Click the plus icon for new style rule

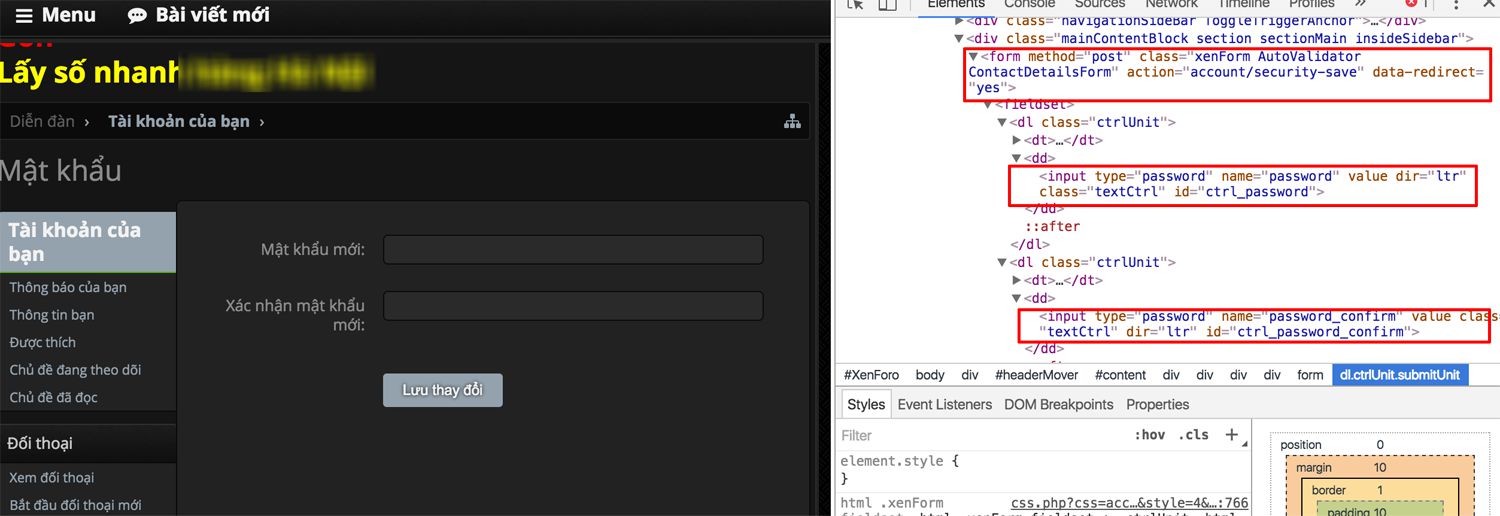pyautogui.click(x=1232, y=435)
